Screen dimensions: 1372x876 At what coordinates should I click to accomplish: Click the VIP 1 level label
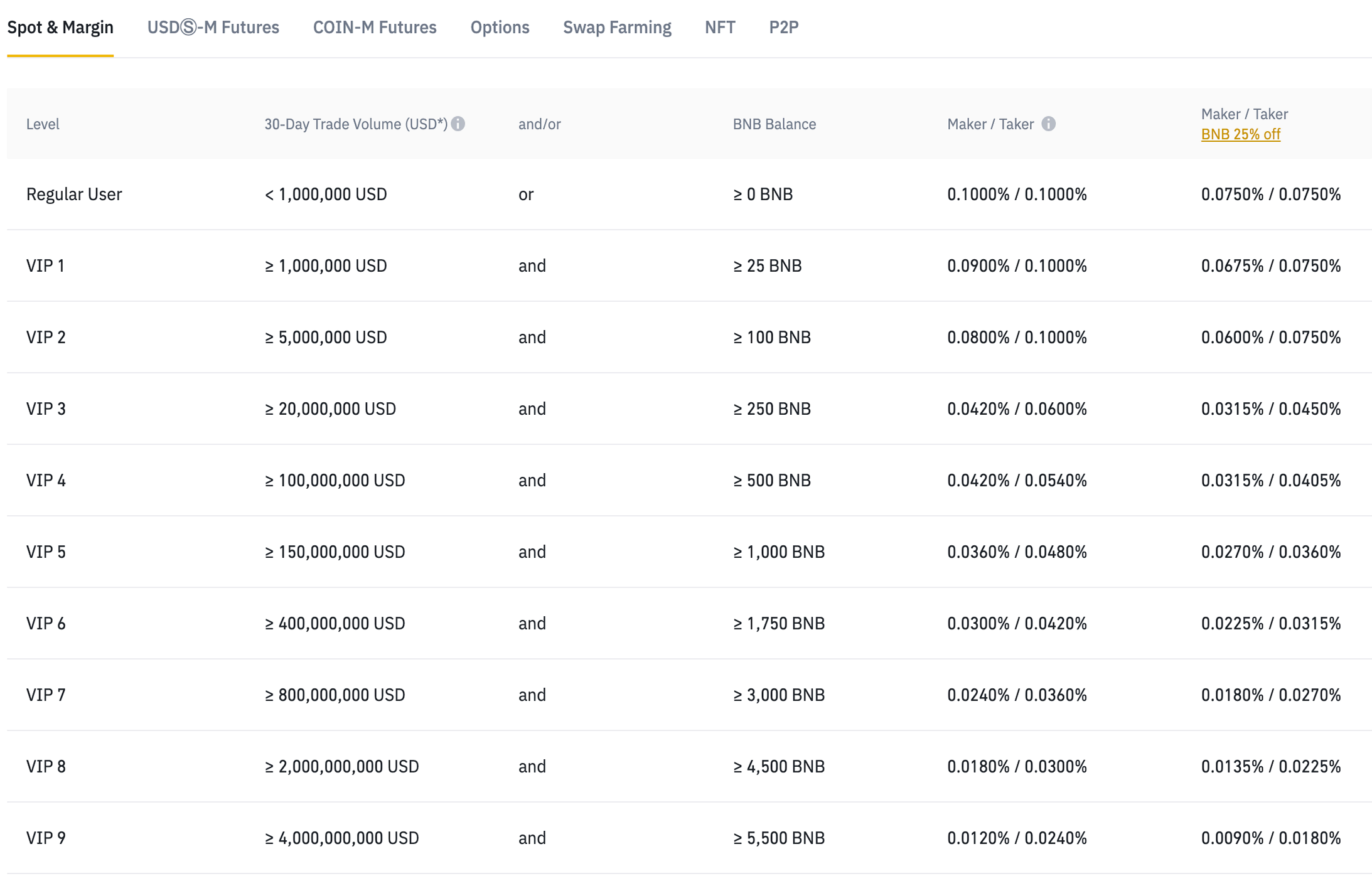coord(45,266)
